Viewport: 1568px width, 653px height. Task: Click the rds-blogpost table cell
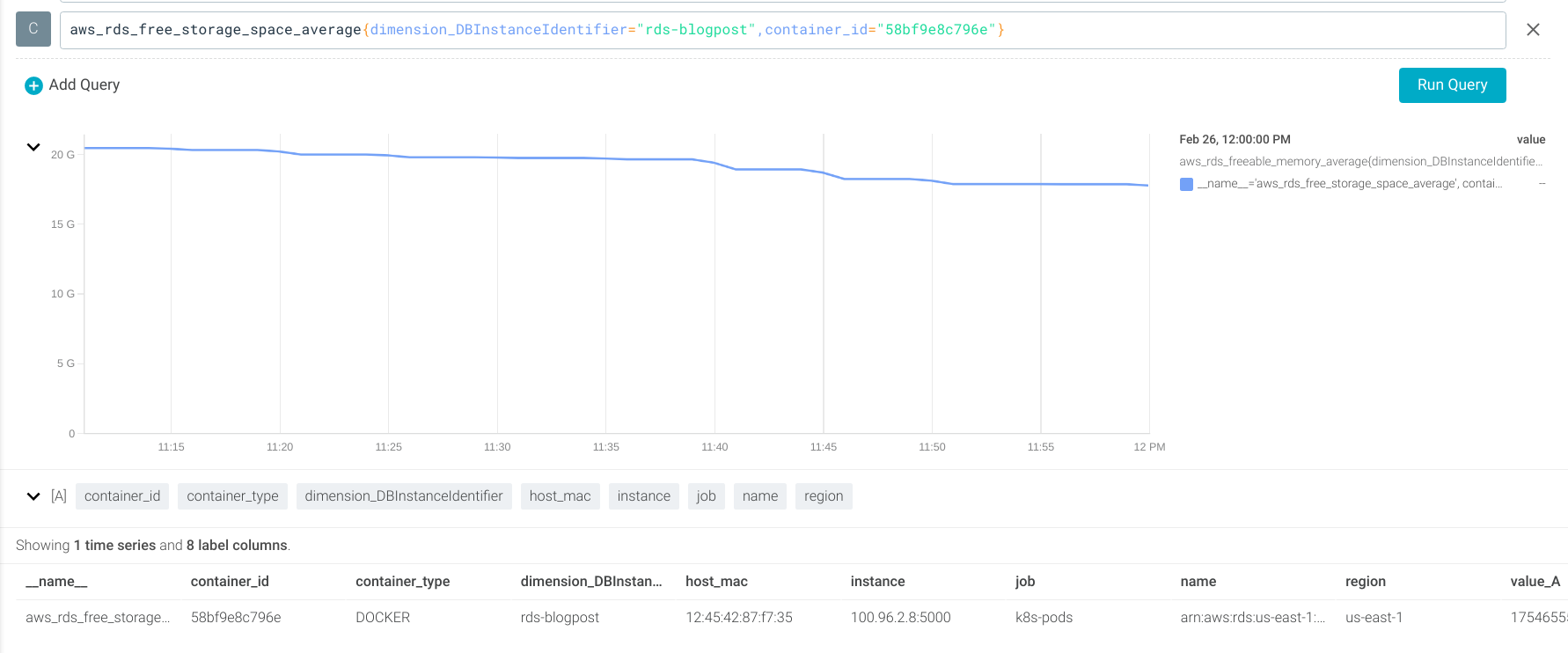pyautogui.click(x=560, y=618)
